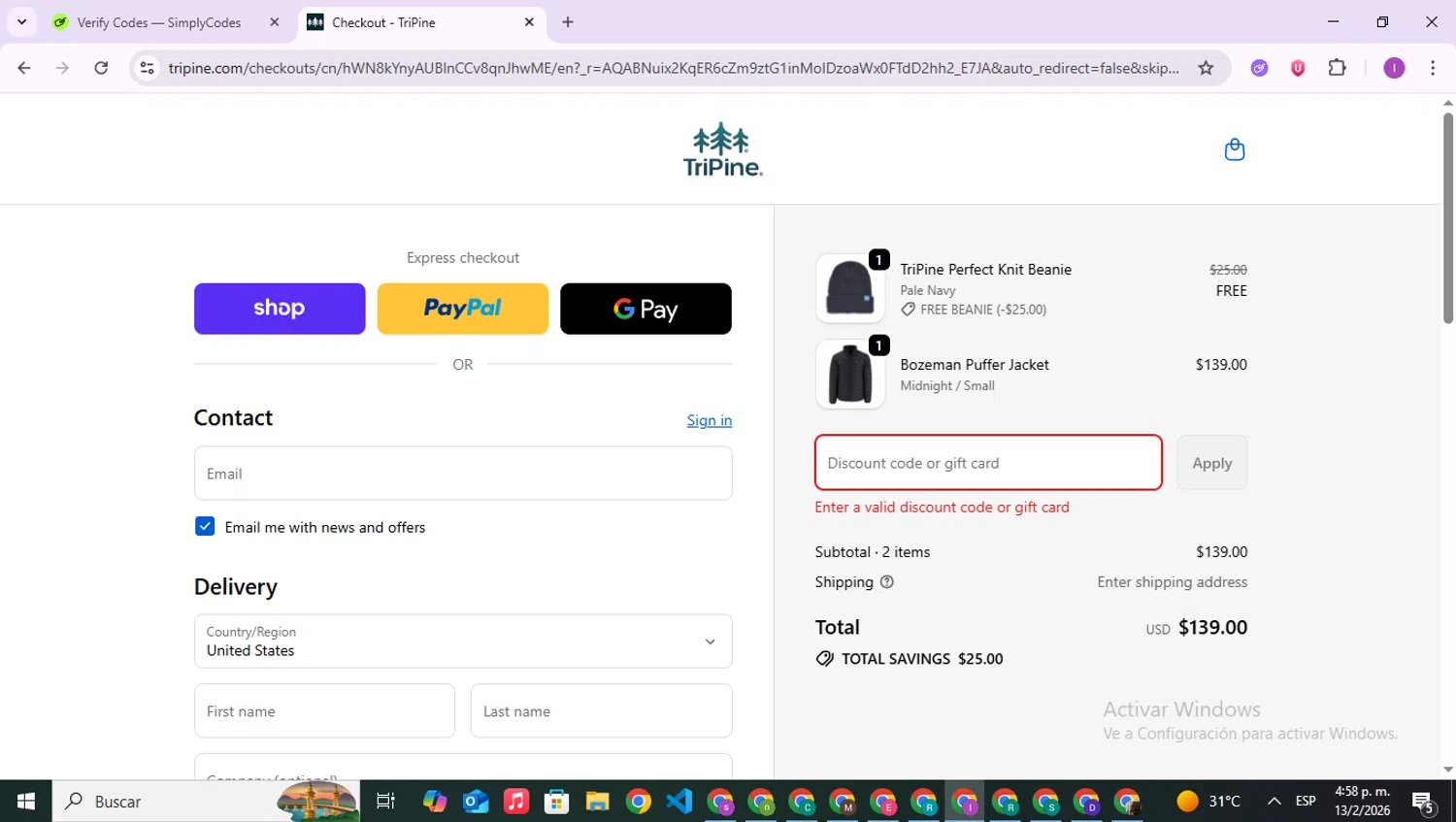The height and width of the screenshot is (822, 1456).
Task: Open a new browser tab
Action: point(568,22)
